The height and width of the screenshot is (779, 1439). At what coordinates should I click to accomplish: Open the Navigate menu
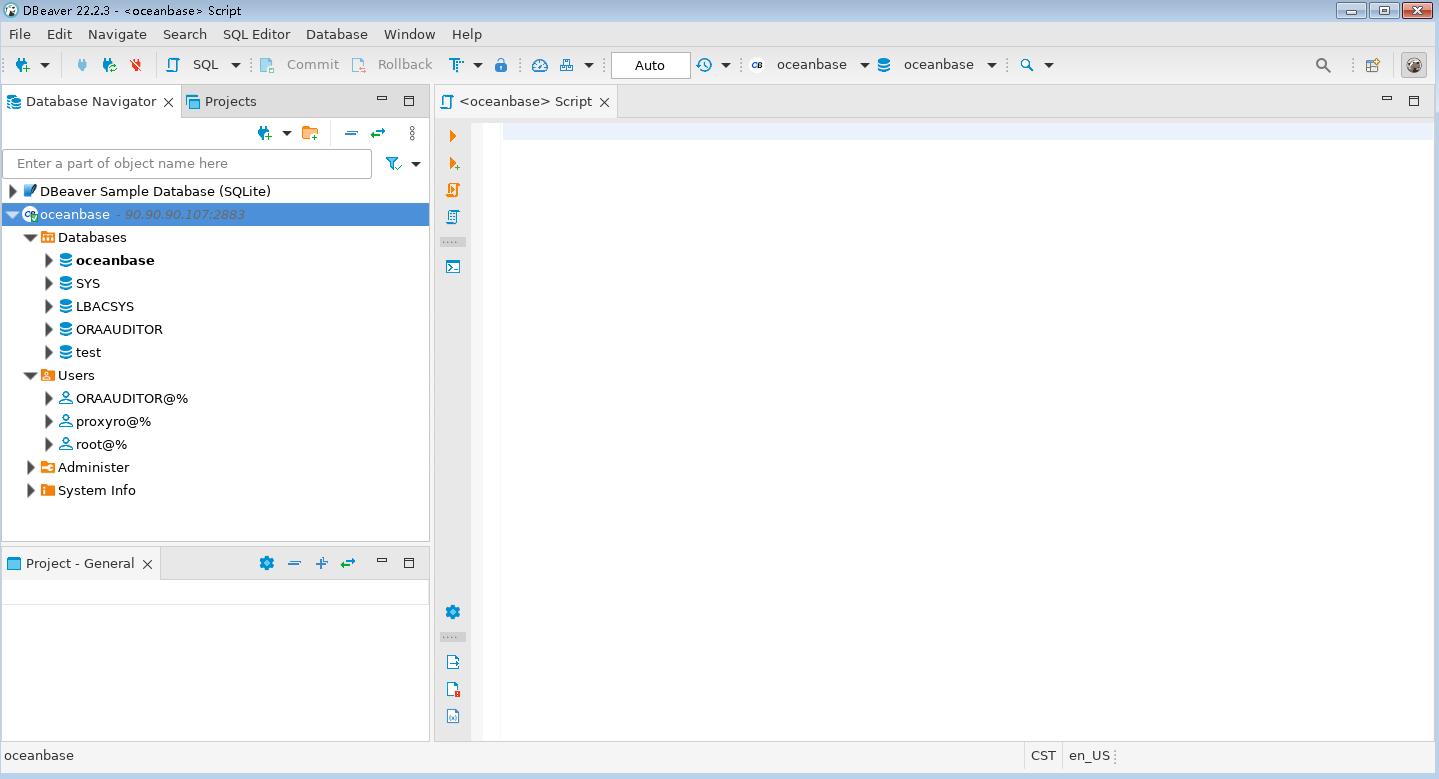(x=117, y=34)
